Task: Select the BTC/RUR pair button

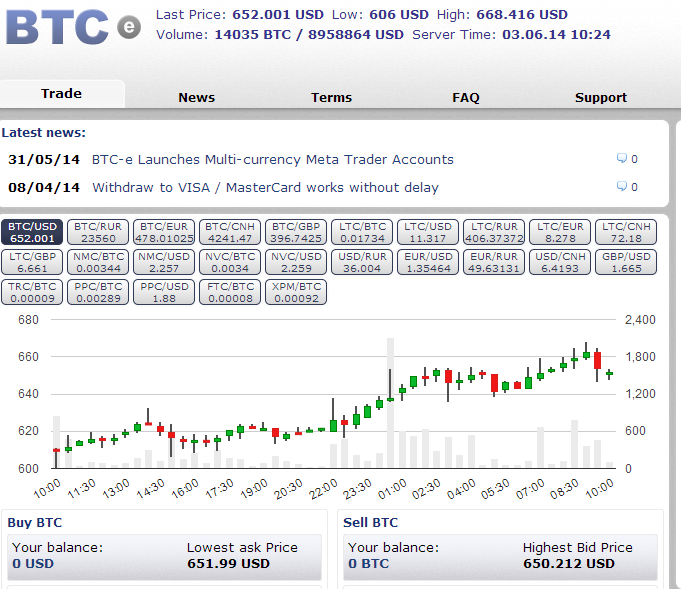Action: pos(98,232)
